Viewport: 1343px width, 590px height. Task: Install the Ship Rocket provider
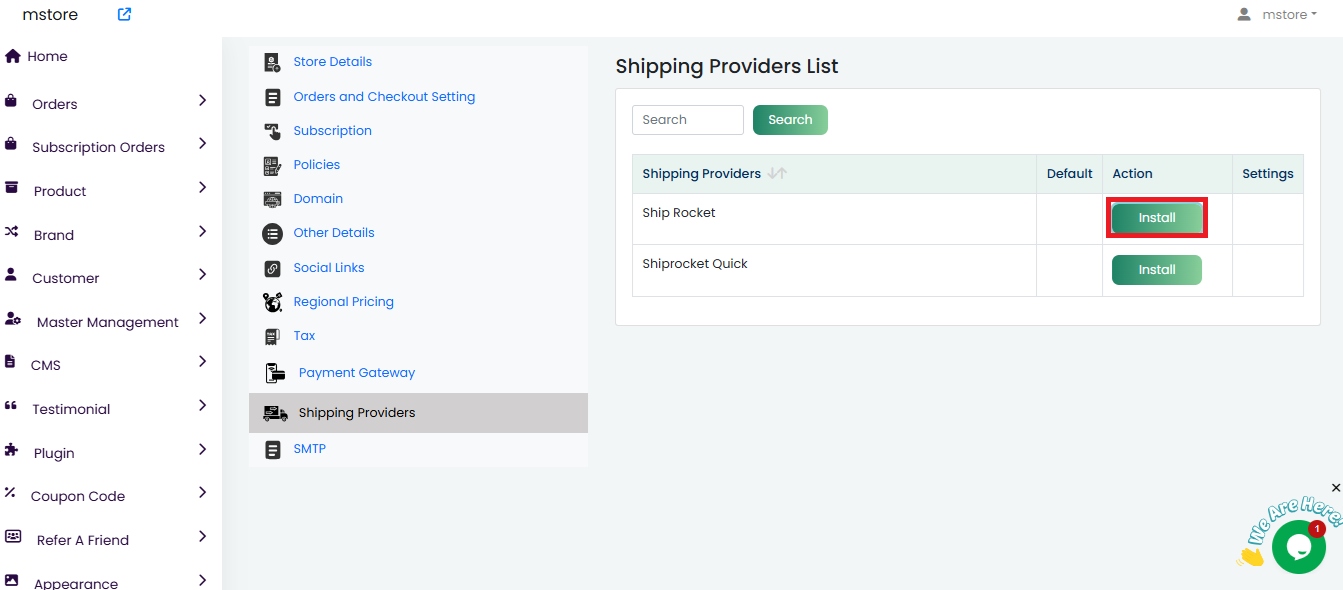[1157, 218]
